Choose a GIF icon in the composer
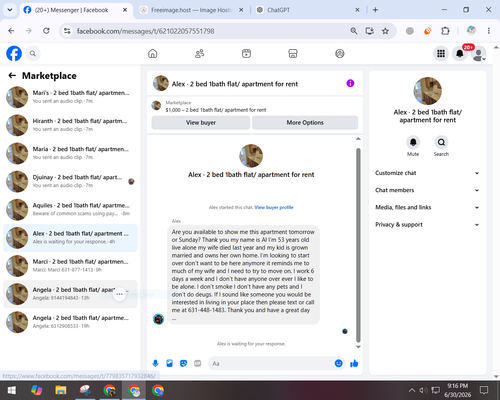This screenshot has height=400, width=500. click(198, 363)
